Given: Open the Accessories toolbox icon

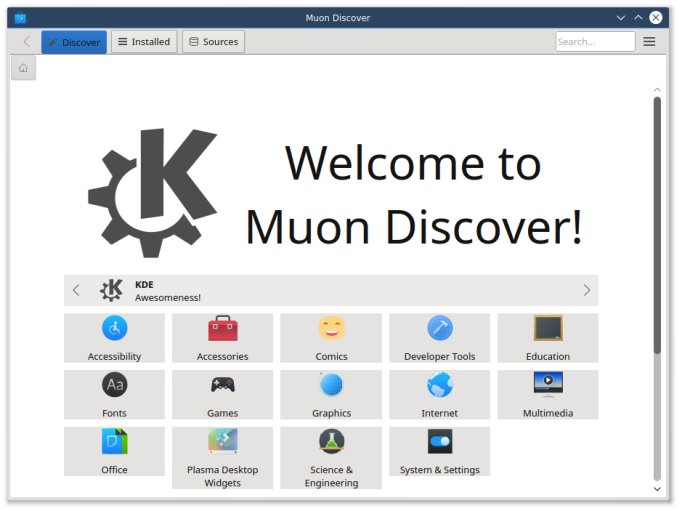Looking at the screenshot, I should click(222, 328).
